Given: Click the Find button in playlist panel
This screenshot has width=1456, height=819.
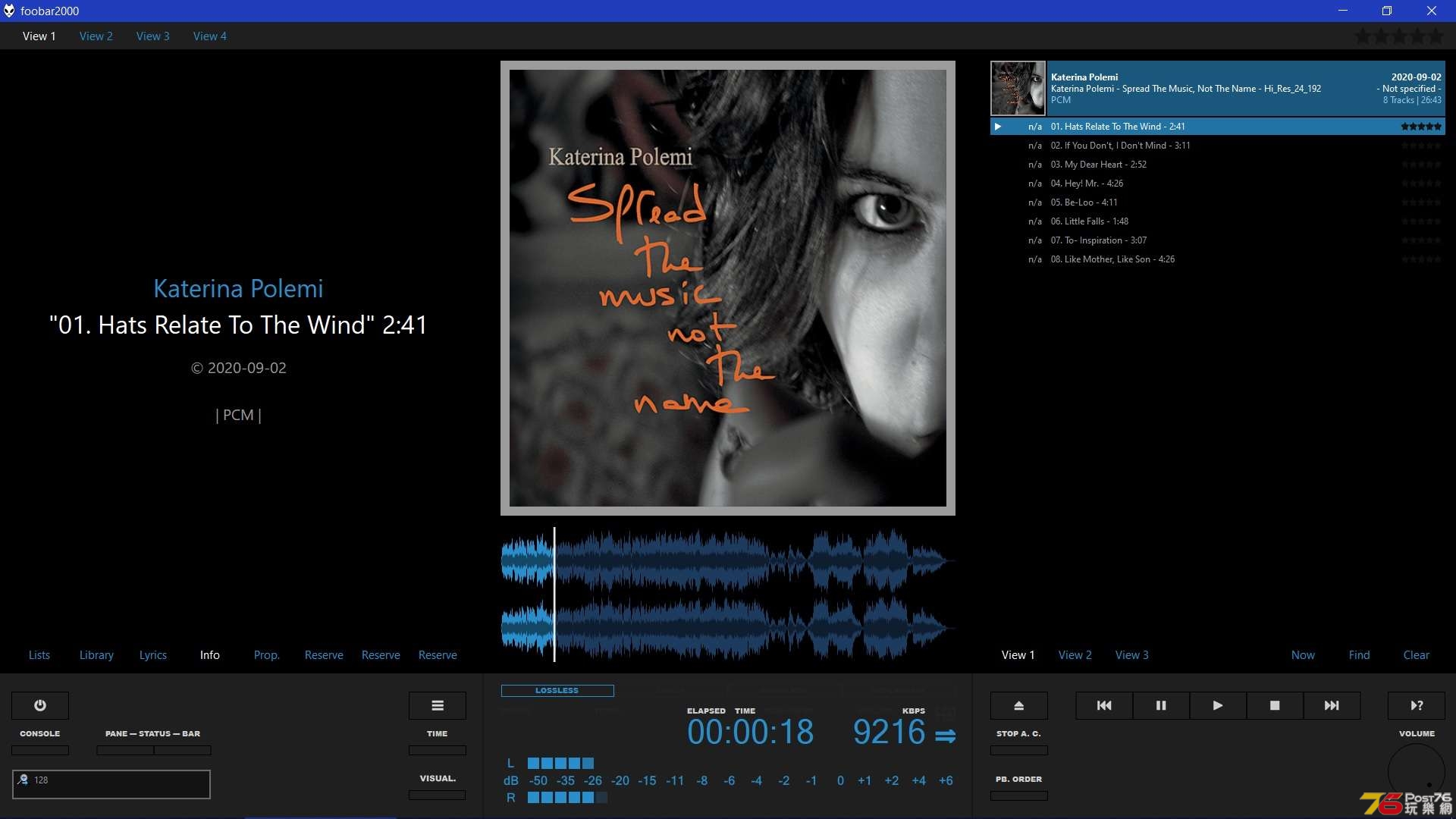Looking at the screenshot, I should click(x=1358, y=654).
